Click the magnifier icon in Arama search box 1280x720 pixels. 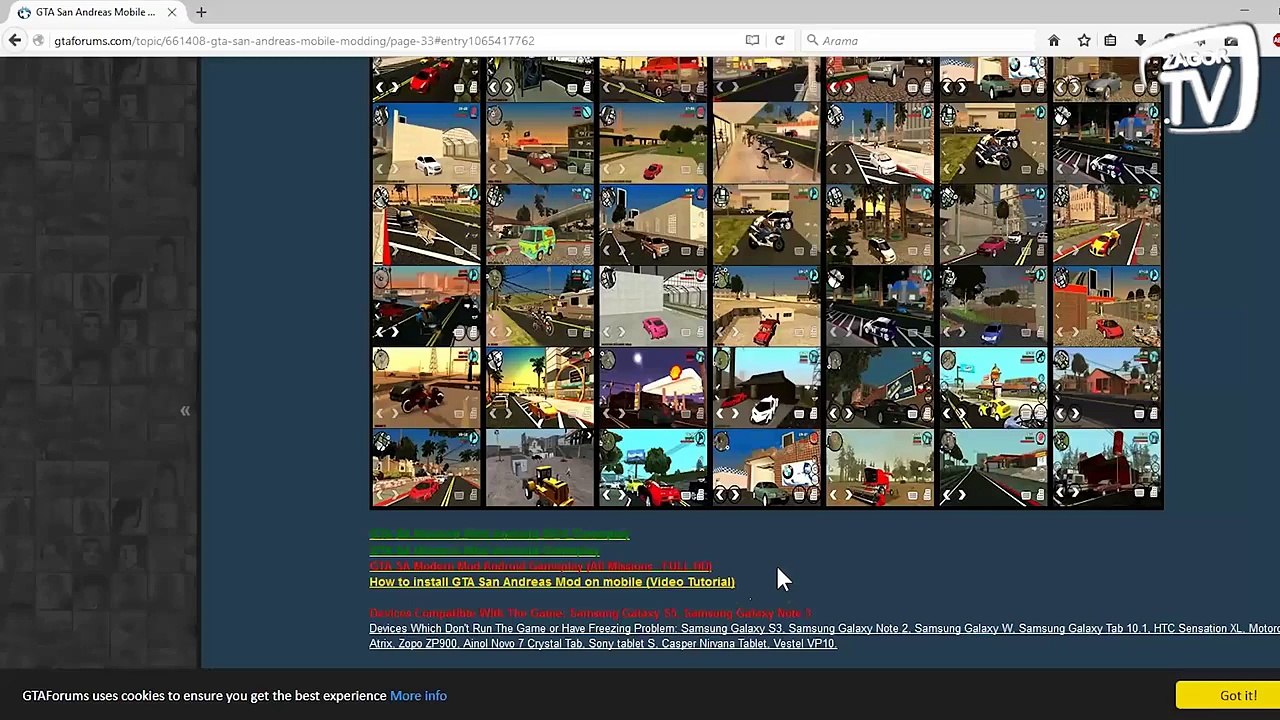[813, 41]
